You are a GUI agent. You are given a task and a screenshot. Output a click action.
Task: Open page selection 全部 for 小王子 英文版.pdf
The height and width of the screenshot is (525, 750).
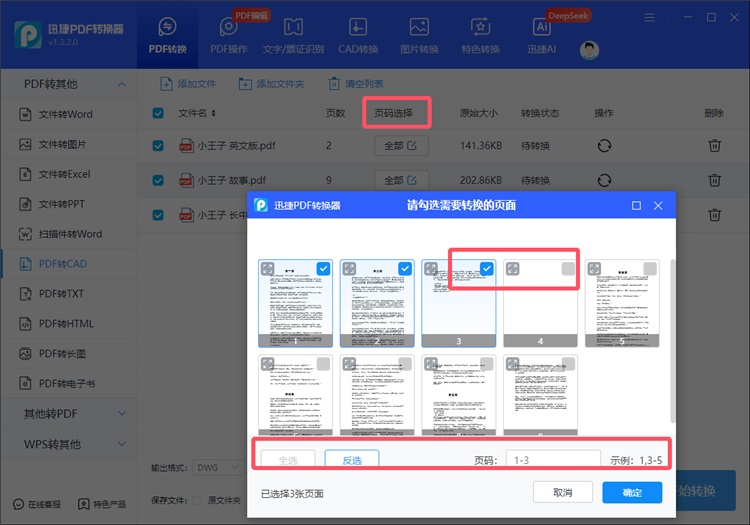click(x=401, y=146)
